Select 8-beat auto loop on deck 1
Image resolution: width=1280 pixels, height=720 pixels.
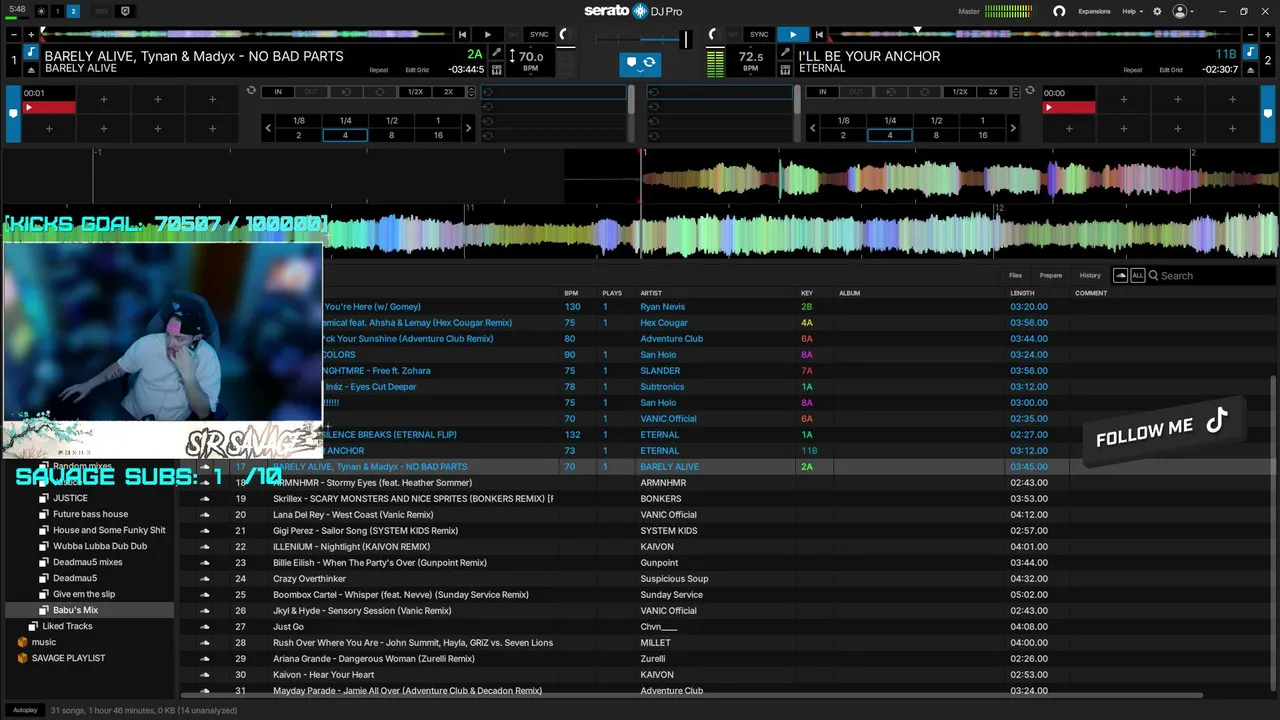pyautogui.click(x=391, y=135)
